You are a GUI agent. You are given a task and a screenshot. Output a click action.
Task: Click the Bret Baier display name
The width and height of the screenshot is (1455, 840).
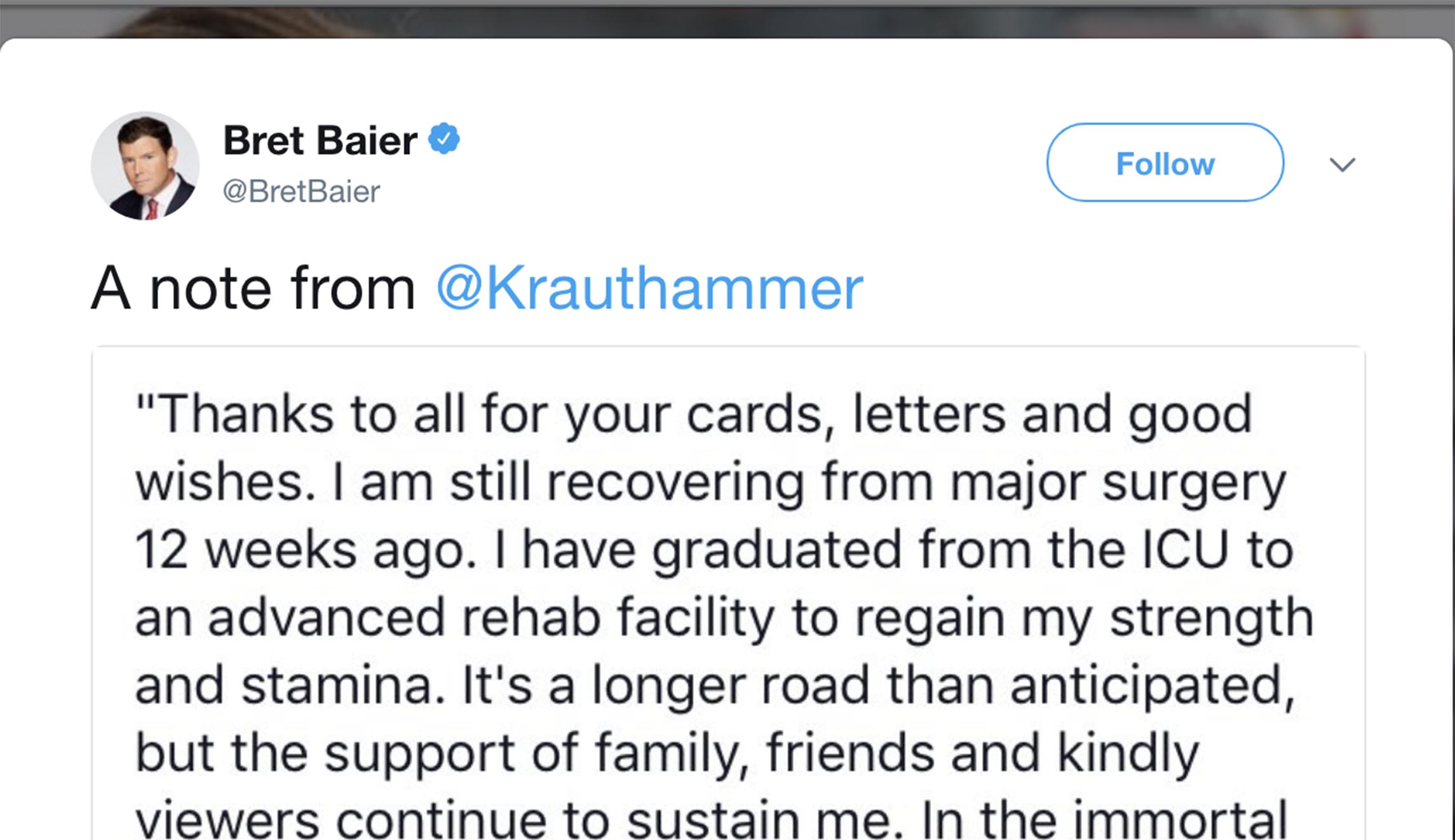tap(320, 140)
